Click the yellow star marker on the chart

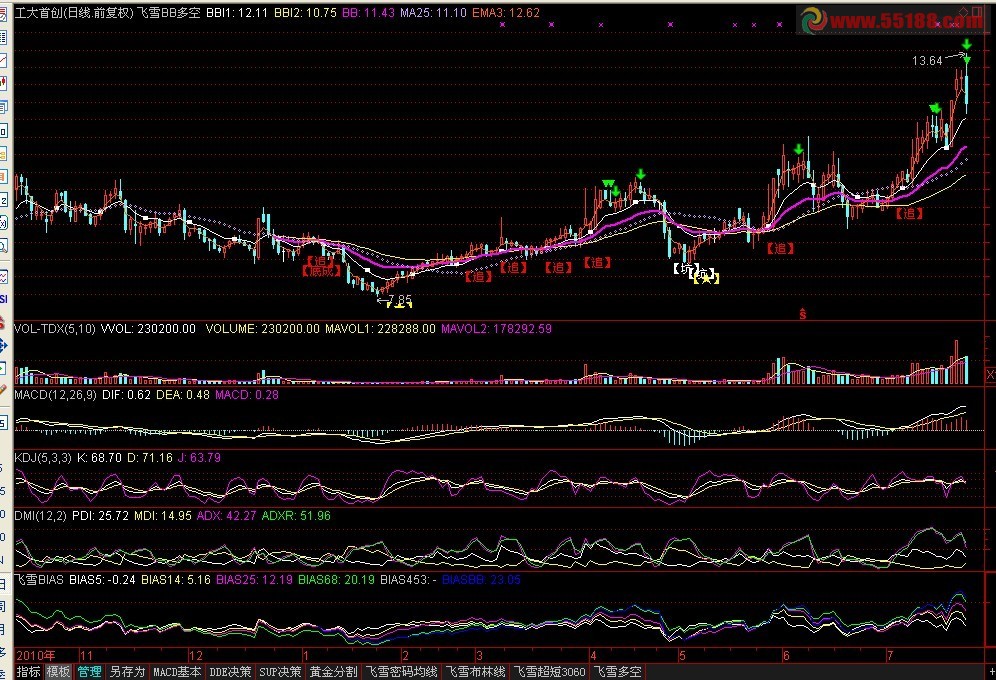click(x=706, y=279)
